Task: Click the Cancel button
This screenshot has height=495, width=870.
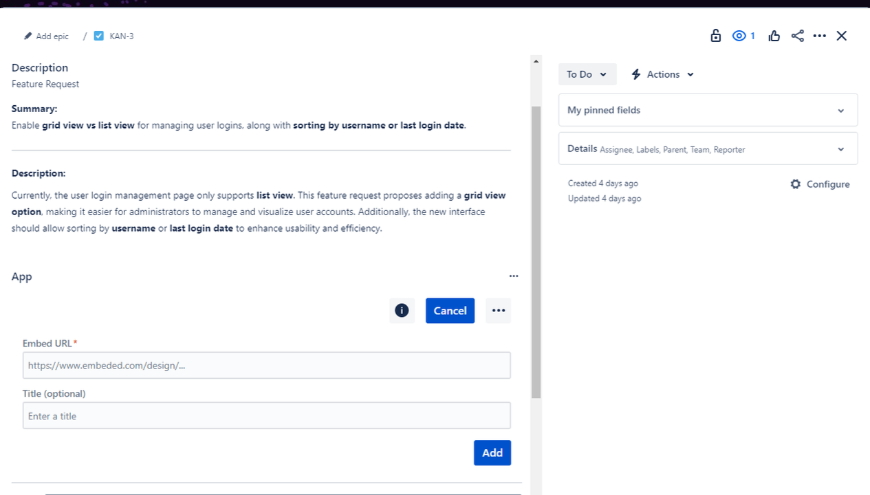Action: pos(450,311)
